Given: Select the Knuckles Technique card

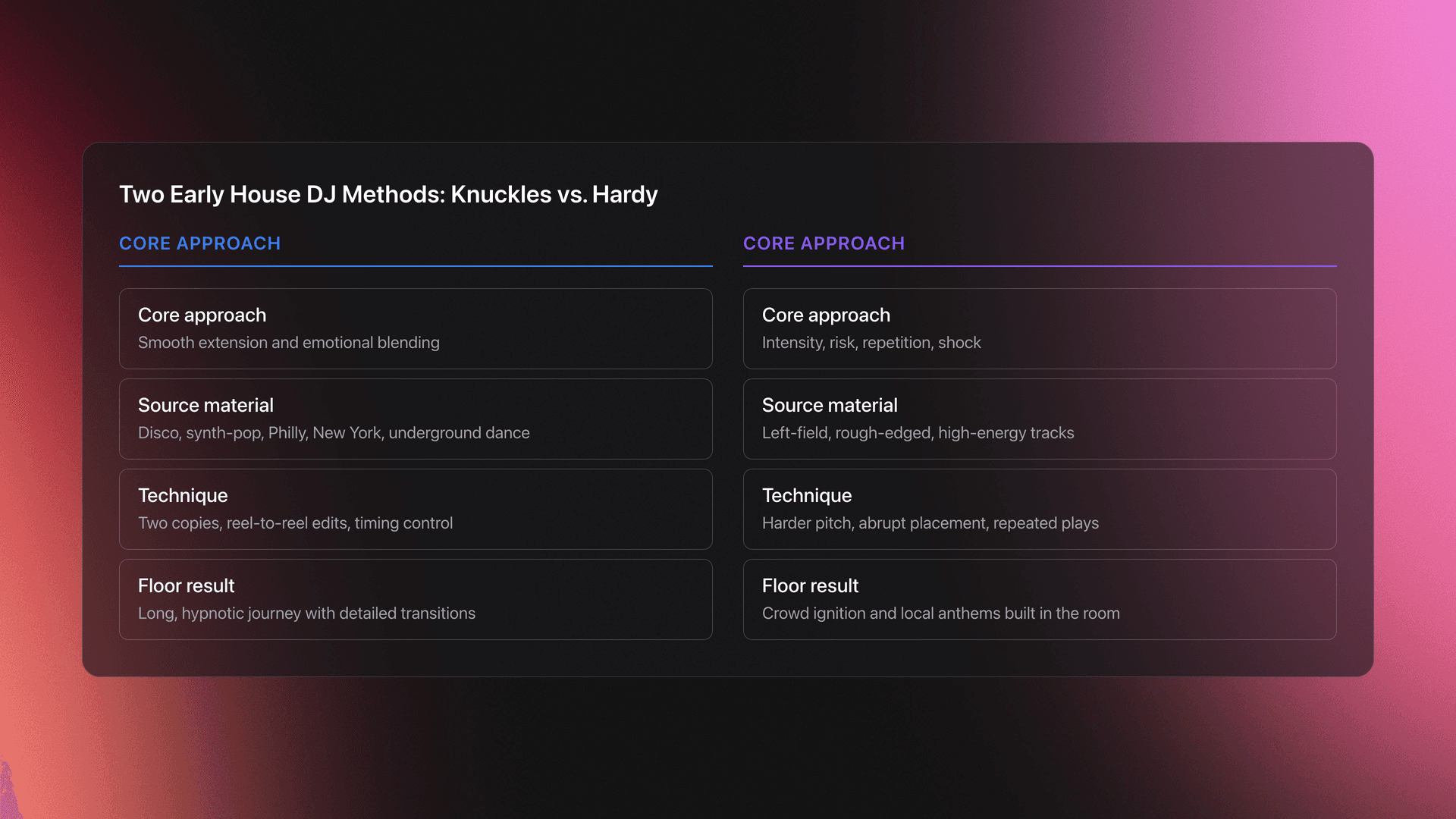Looking at the screenshot, I should pyautogui.click(x=416, y=509).
